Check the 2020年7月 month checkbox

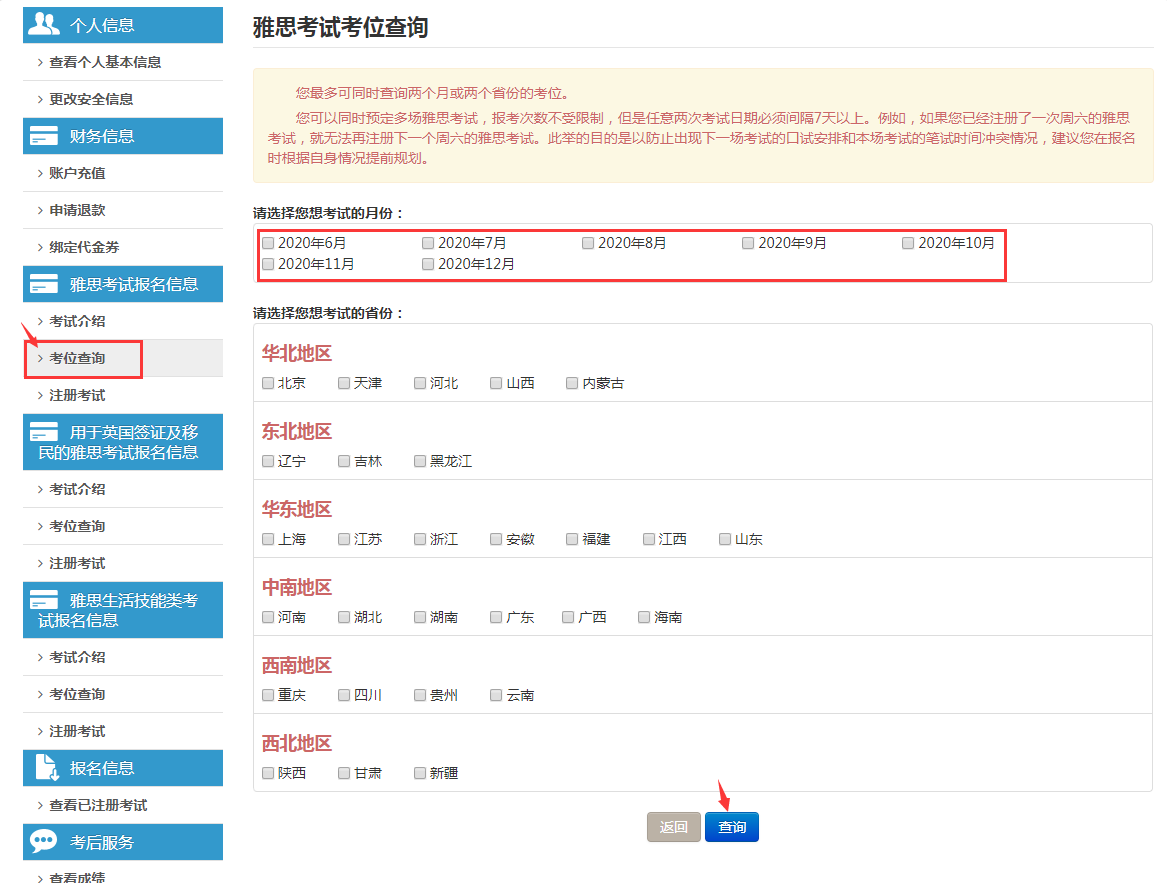pyautogui.click(x=428, y=242)
